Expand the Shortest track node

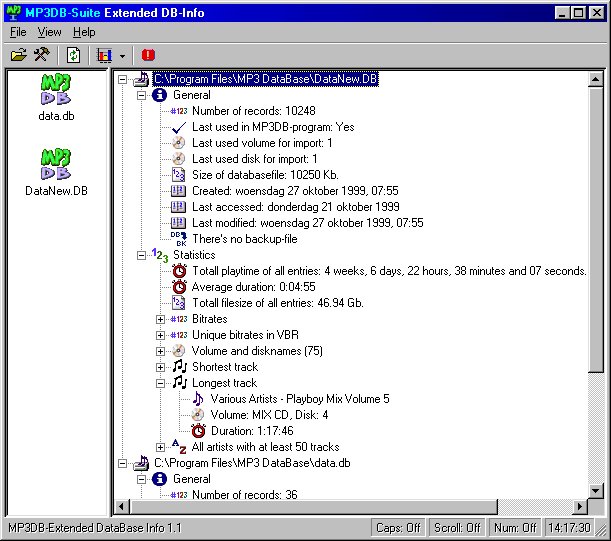coord(160,367)
